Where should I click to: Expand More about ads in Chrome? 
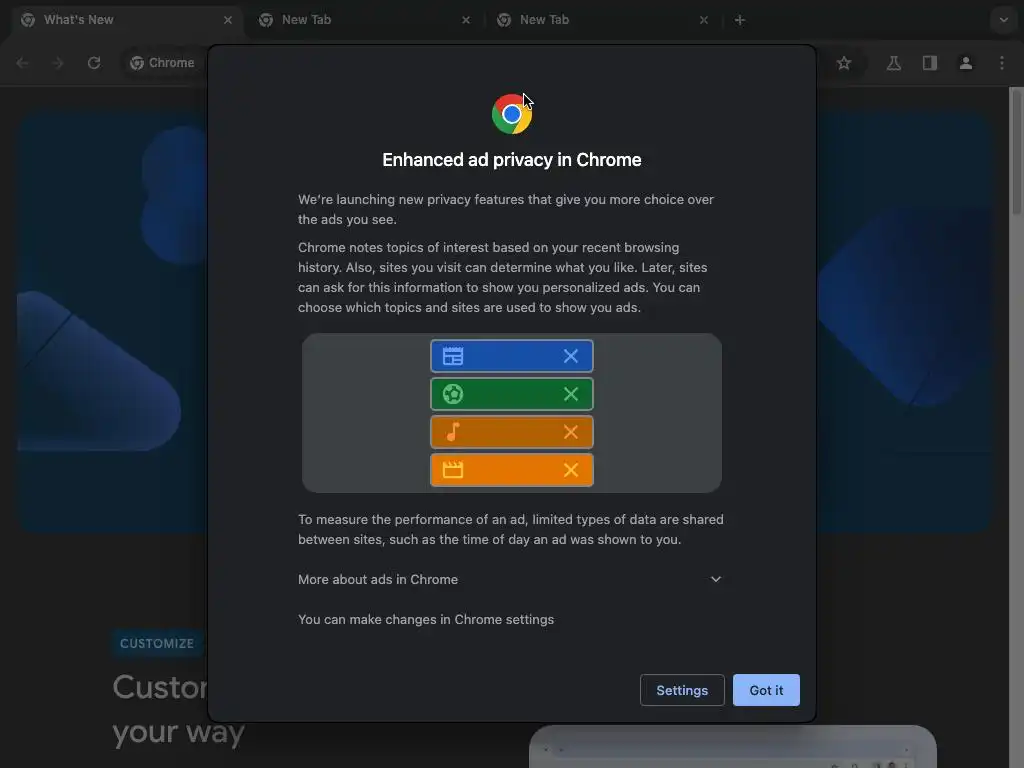(510, 579)
